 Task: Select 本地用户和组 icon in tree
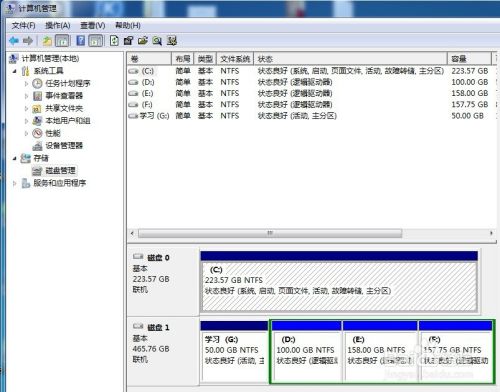click(37, 121)
